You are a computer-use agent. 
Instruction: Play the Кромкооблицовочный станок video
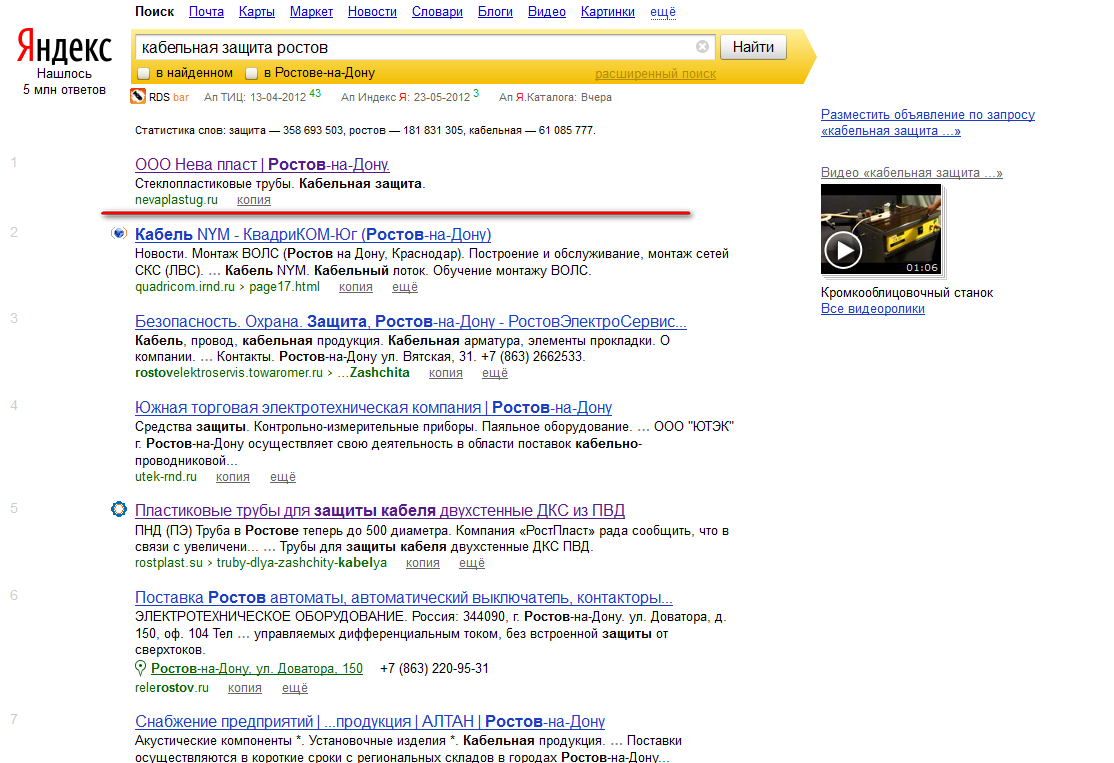click(843, 250)
